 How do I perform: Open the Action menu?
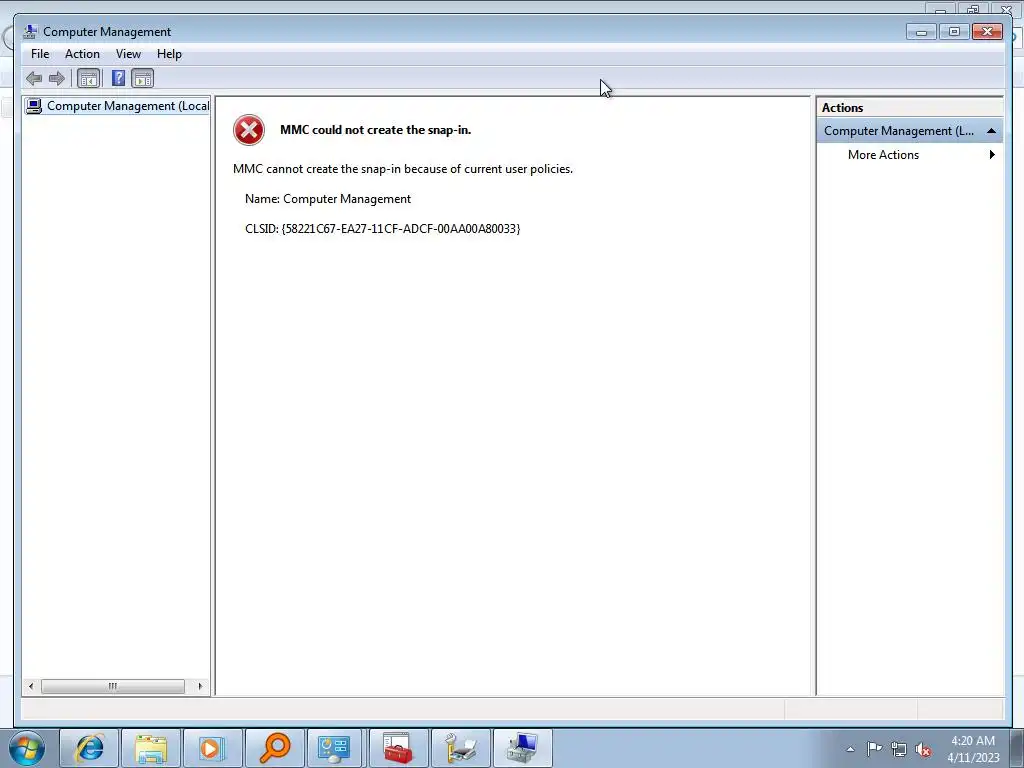pyautogui.click(x=82, y=54)
